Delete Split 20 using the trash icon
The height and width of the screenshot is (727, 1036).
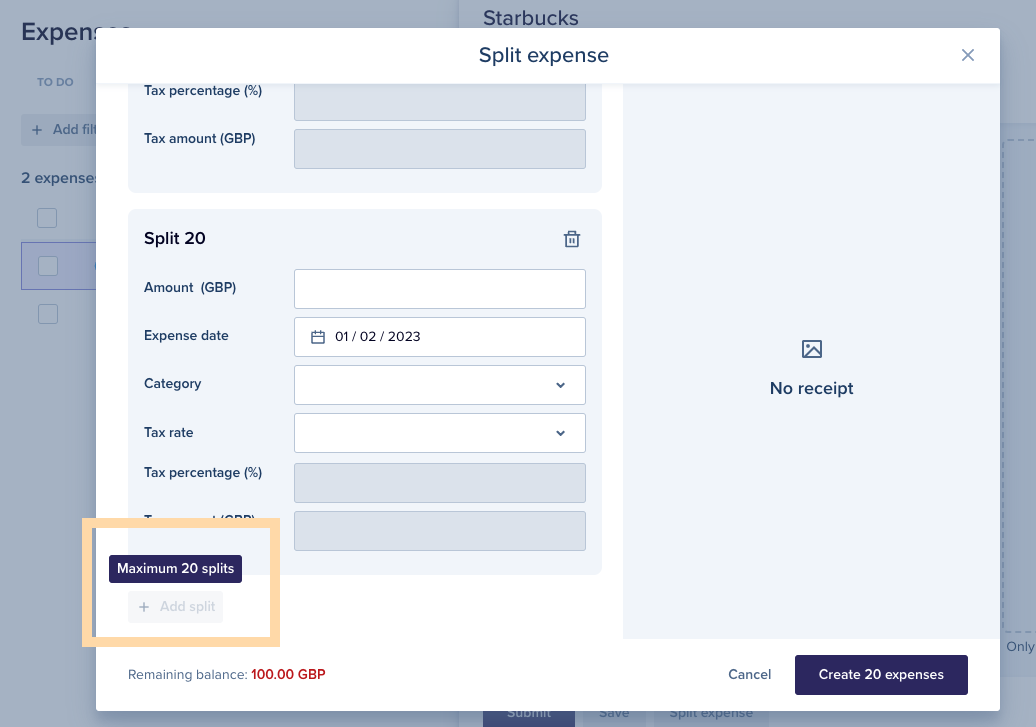coord(572,239)
